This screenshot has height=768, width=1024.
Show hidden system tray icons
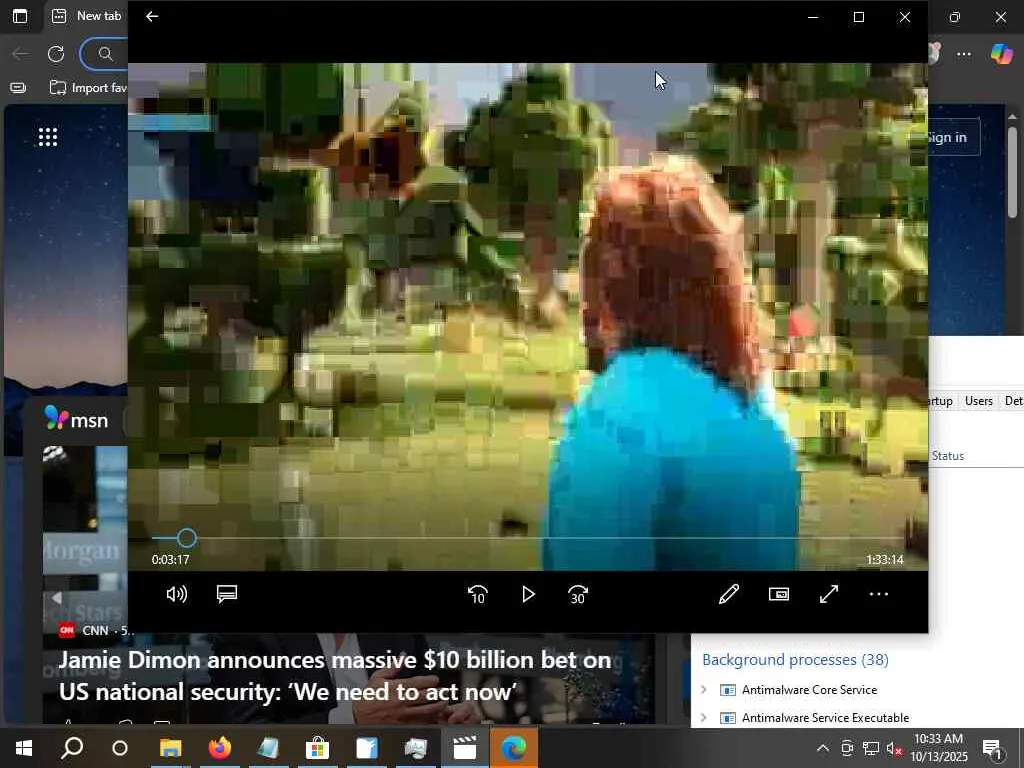[823, 748]
